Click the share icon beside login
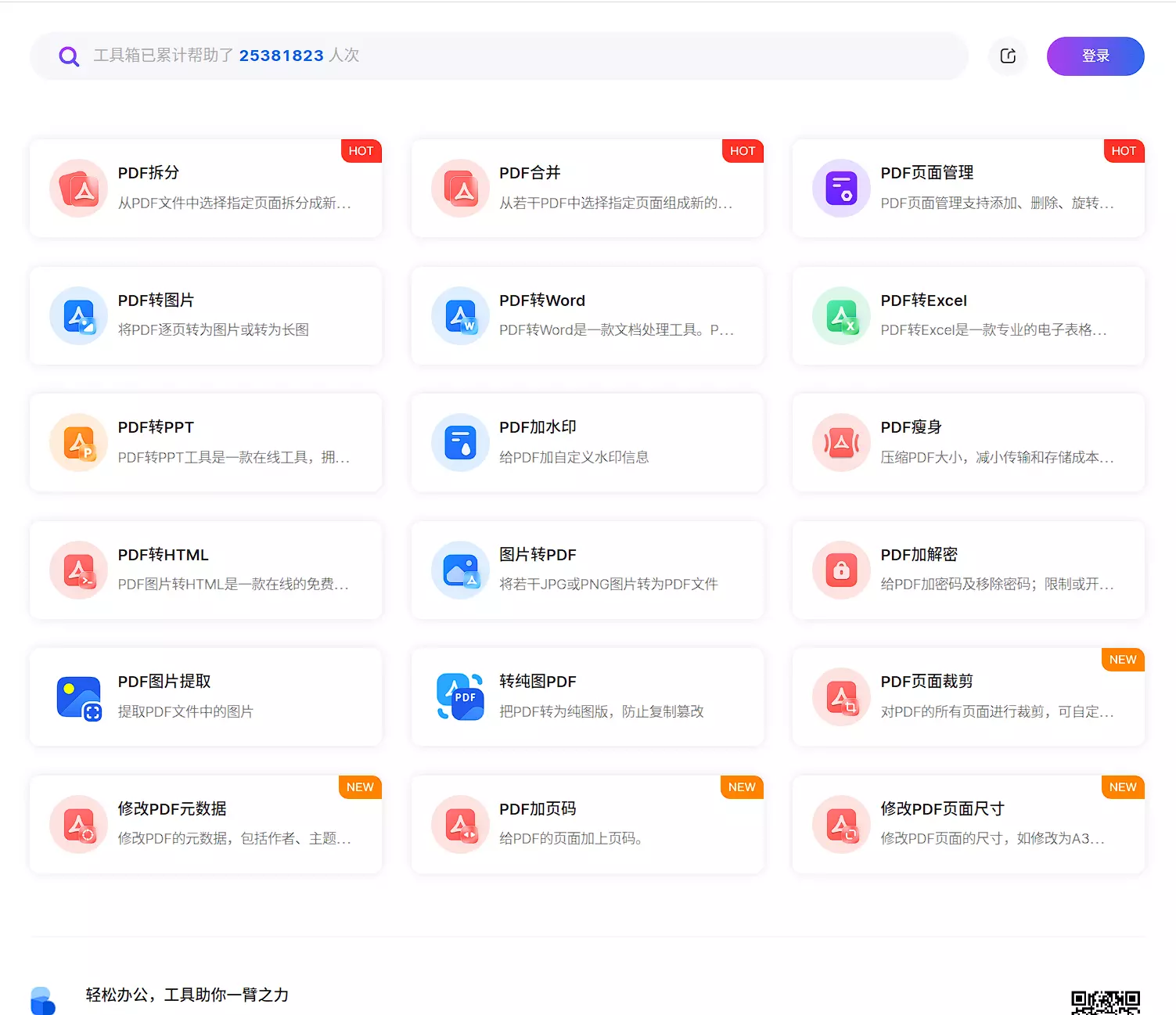 click(x=1008, y=56)
